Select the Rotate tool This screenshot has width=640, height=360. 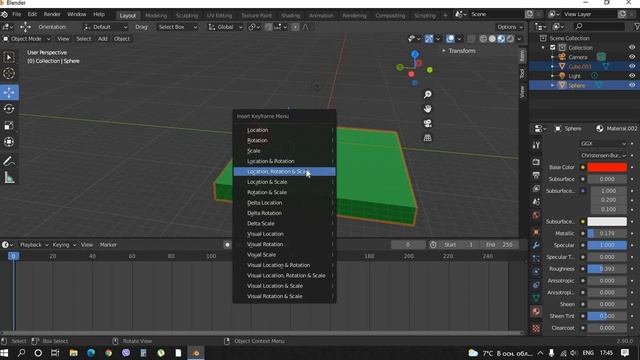[9, 109]
